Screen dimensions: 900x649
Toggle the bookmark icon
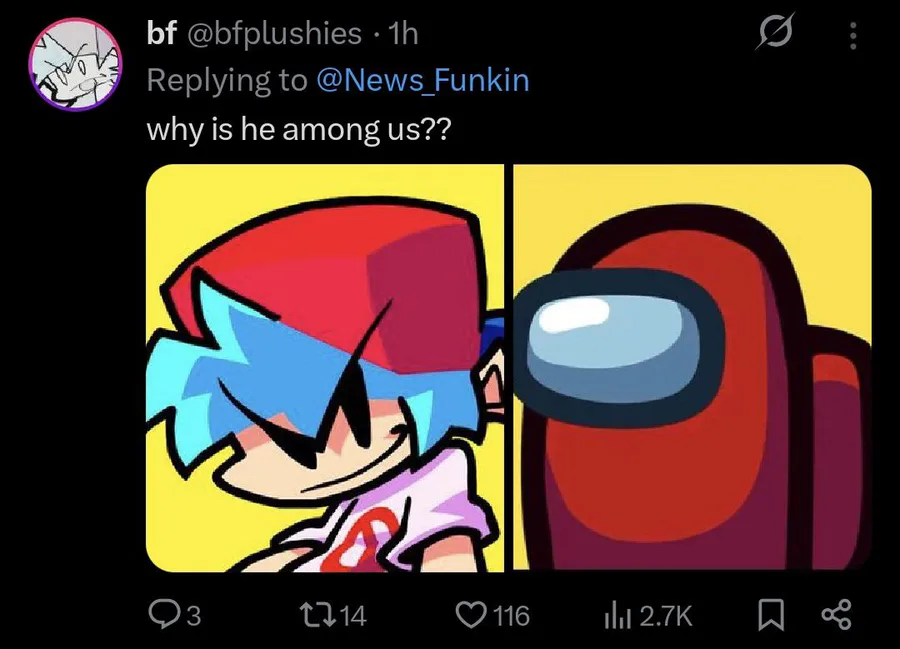[771, 615]
